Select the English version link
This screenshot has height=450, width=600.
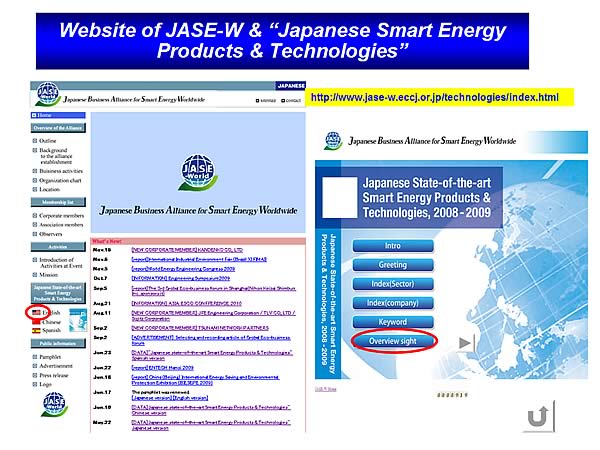point(51,313)
